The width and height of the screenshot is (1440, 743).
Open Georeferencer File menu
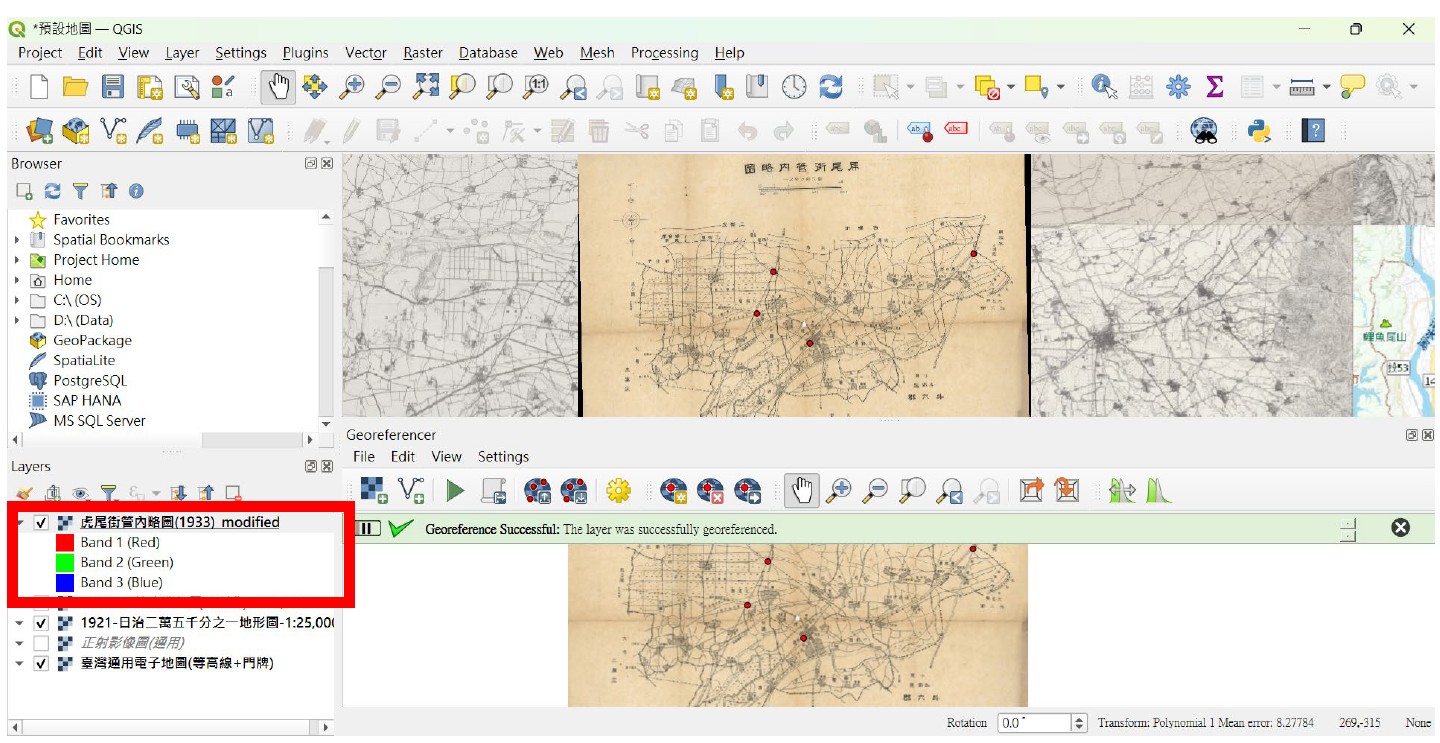[364, 456]
